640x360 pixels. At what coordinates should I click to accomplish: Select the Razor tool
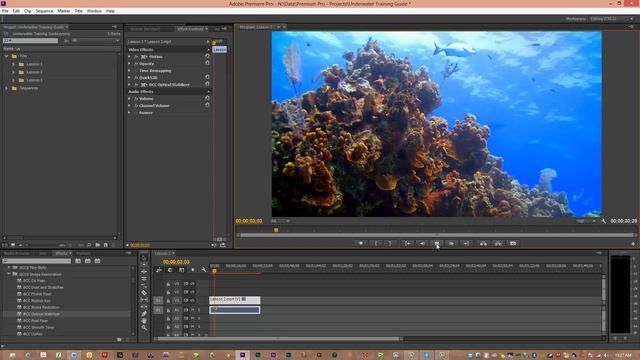144,293
